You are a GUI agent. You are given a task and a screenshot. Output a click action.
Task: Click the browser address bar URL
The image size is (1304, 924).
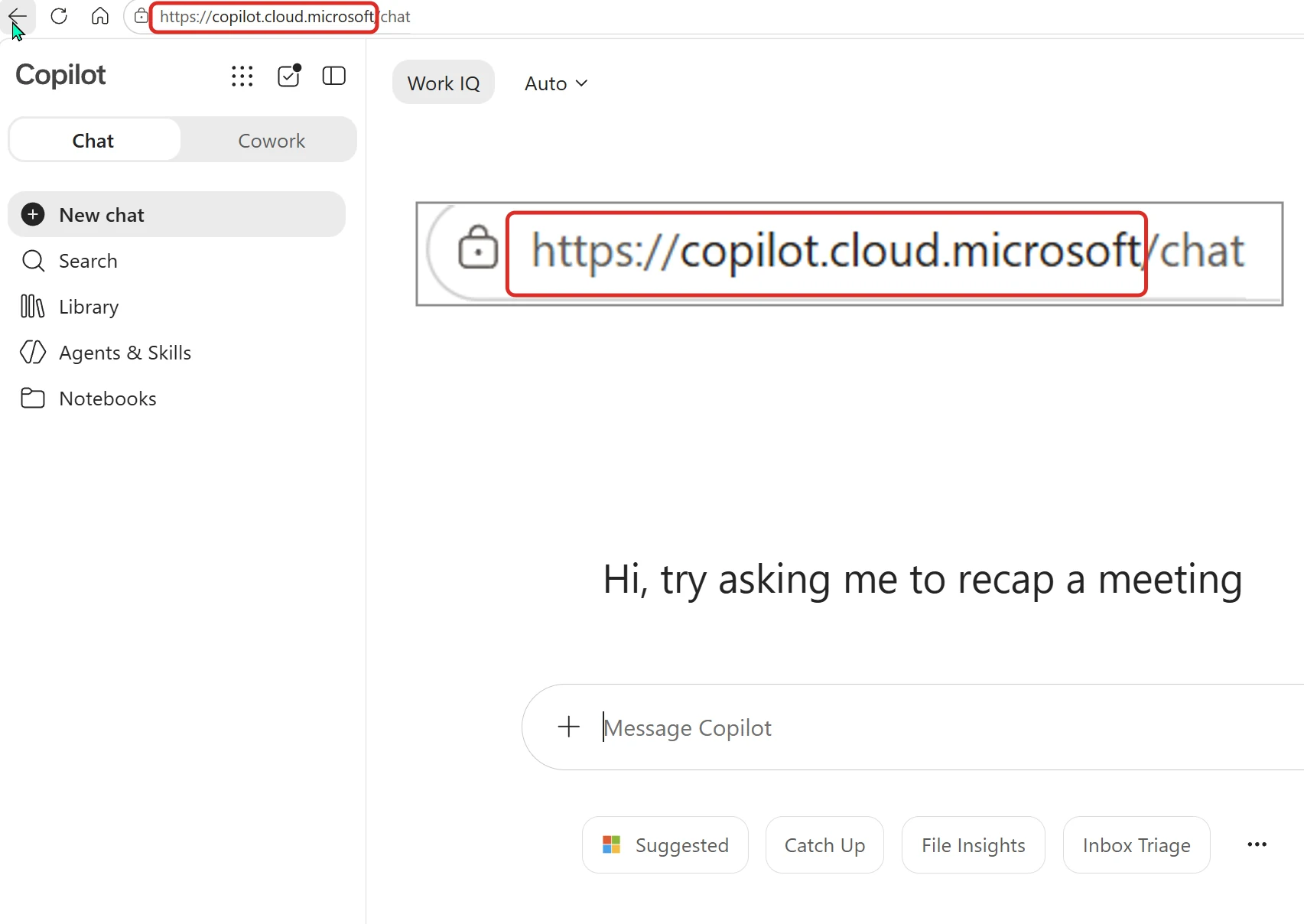click(285, 17)
